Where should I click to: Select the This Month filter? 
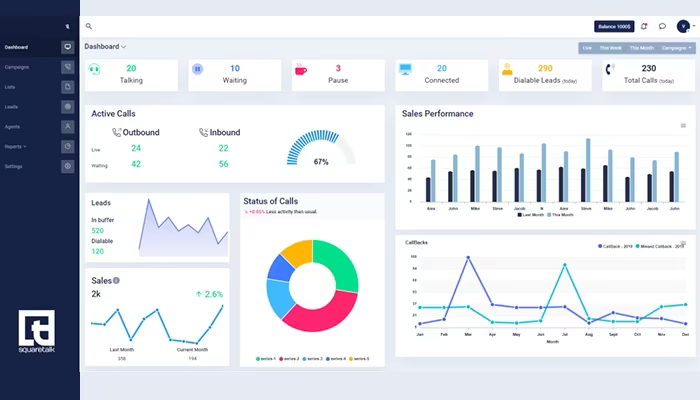(x=642, y=48)
